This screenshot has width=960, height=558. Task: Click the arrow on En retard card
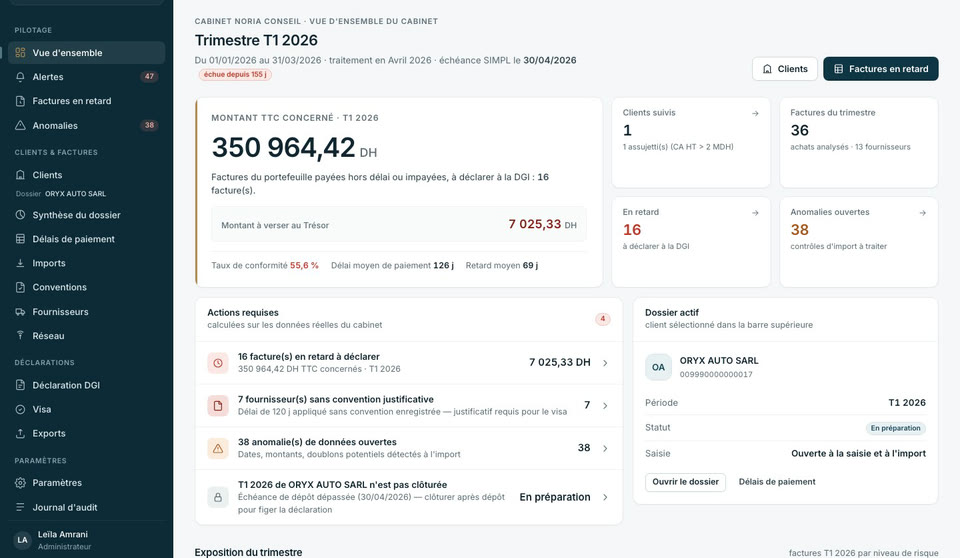tap(756, 213)
